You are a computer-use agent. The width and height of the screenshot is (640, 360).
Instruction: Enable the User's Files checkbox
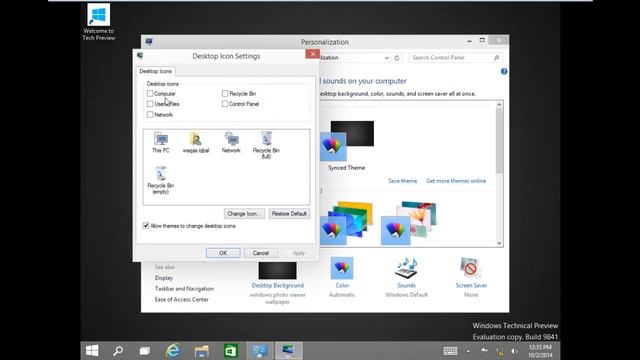(x=150, y=104)
